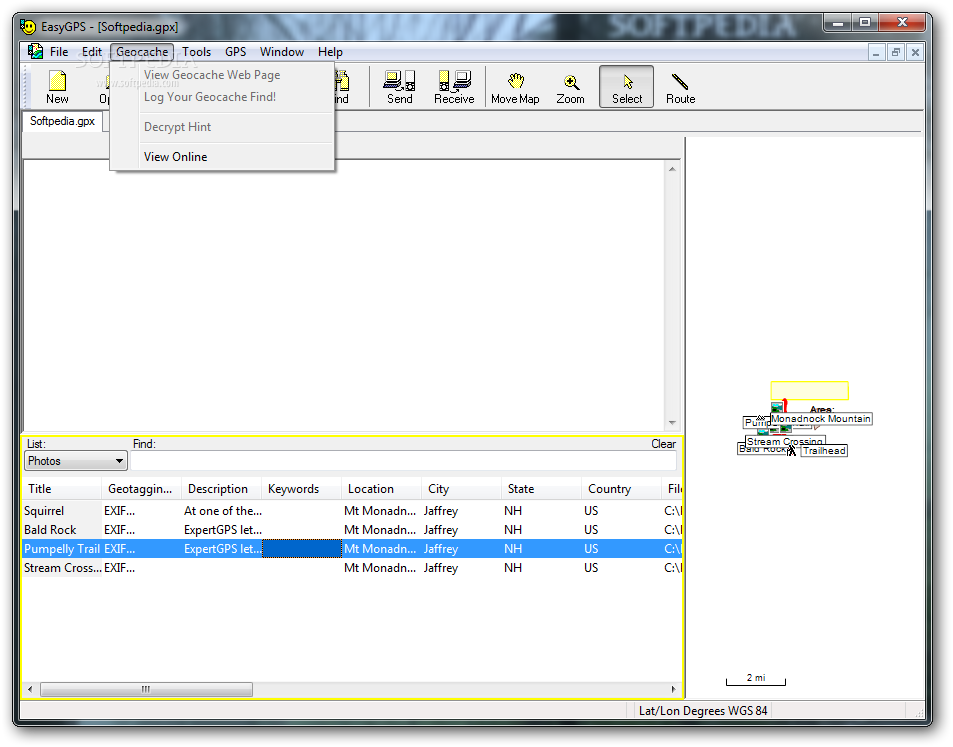Sort by the Location column header

coord(381,489)
